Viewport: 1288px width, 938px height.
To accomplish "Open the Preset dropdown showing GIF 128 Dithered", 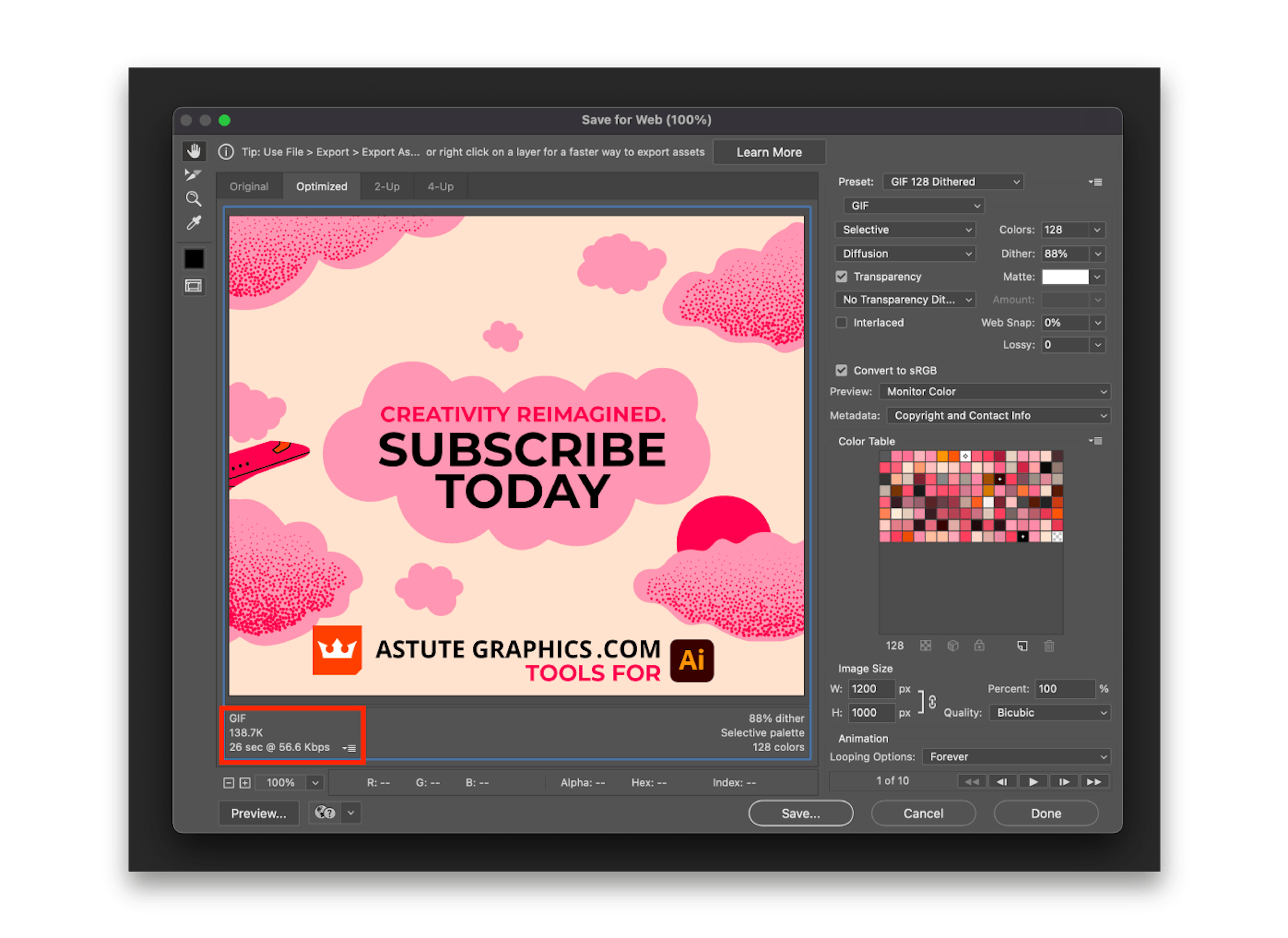I will pyautogui.click(x=952, y=181).
